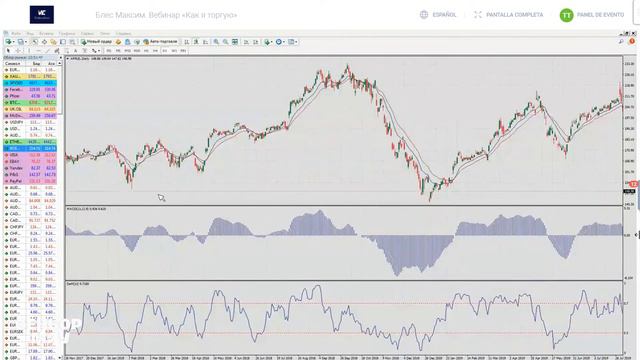Select the vertical line drawing tool
Image resolution: width=640 pixels, height=360 pixels.
(x=29, y=51)
